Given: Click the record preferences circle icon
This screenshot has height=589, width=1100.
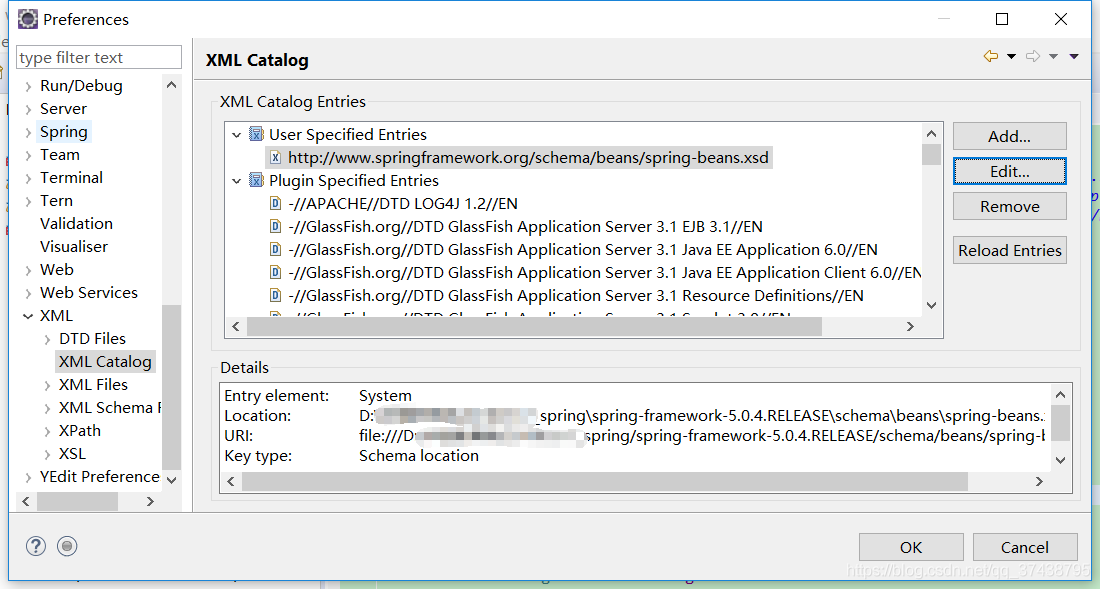Looking at the screenshot, I should point(67,546).
